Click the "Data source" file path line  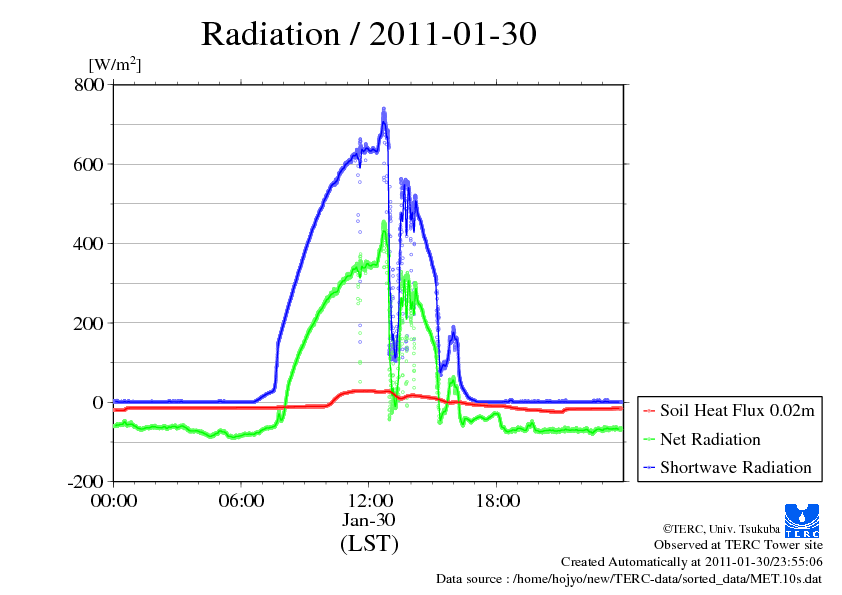(629, 579)
